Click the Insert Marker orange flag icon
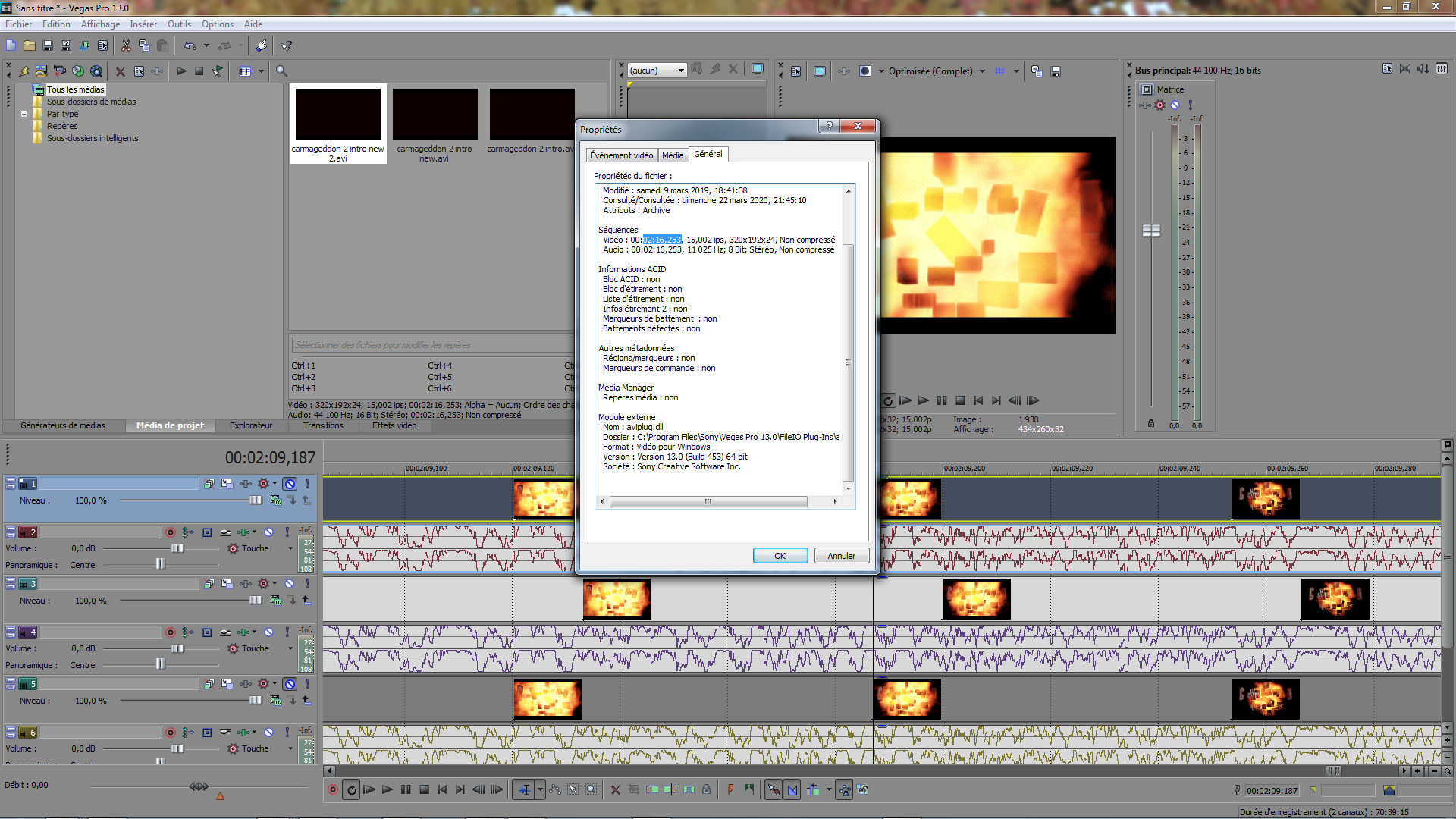The width and height of the screenshot is (1456, 819). tap(730, 789)
